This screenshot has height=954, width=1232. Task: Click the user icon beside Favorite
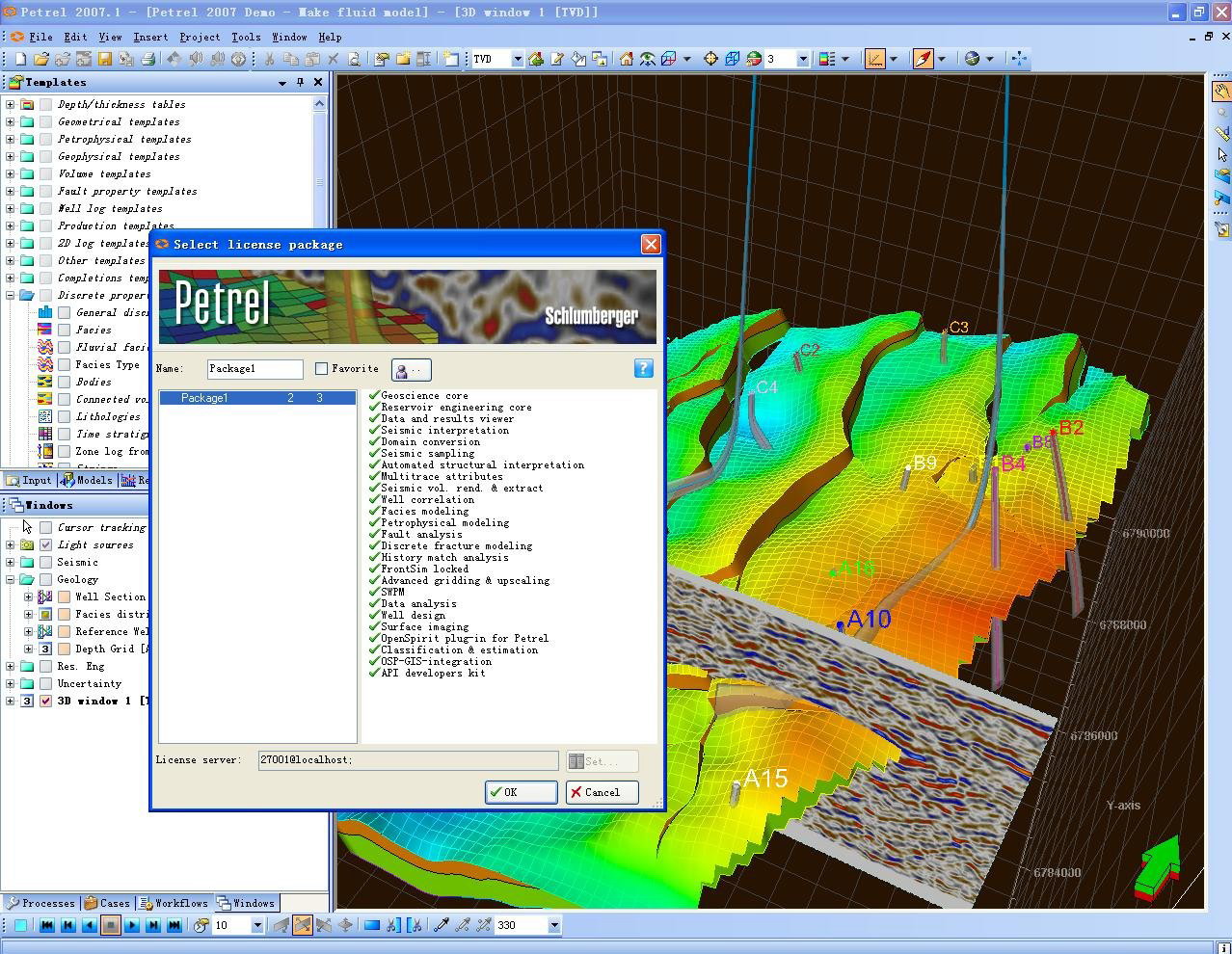pyautogui.click(x=412, y=369)
